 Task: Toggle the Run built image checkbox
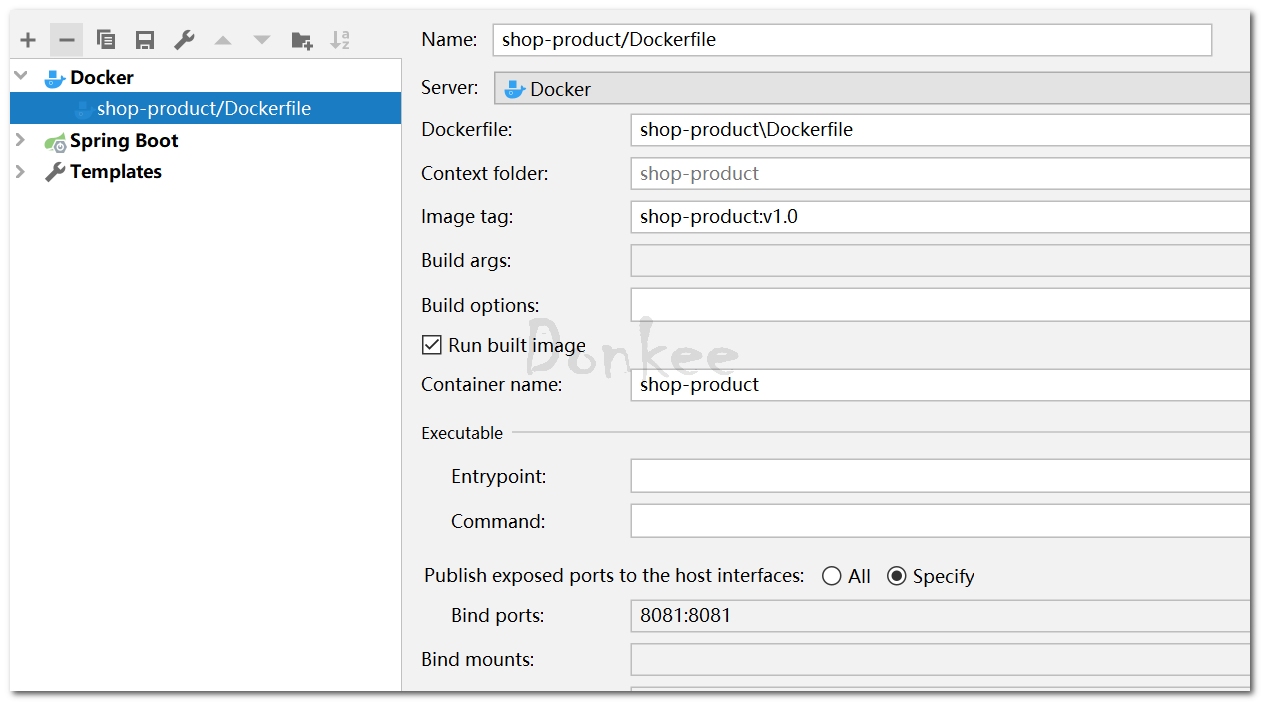pyautogui.click(x=432, y=345)
